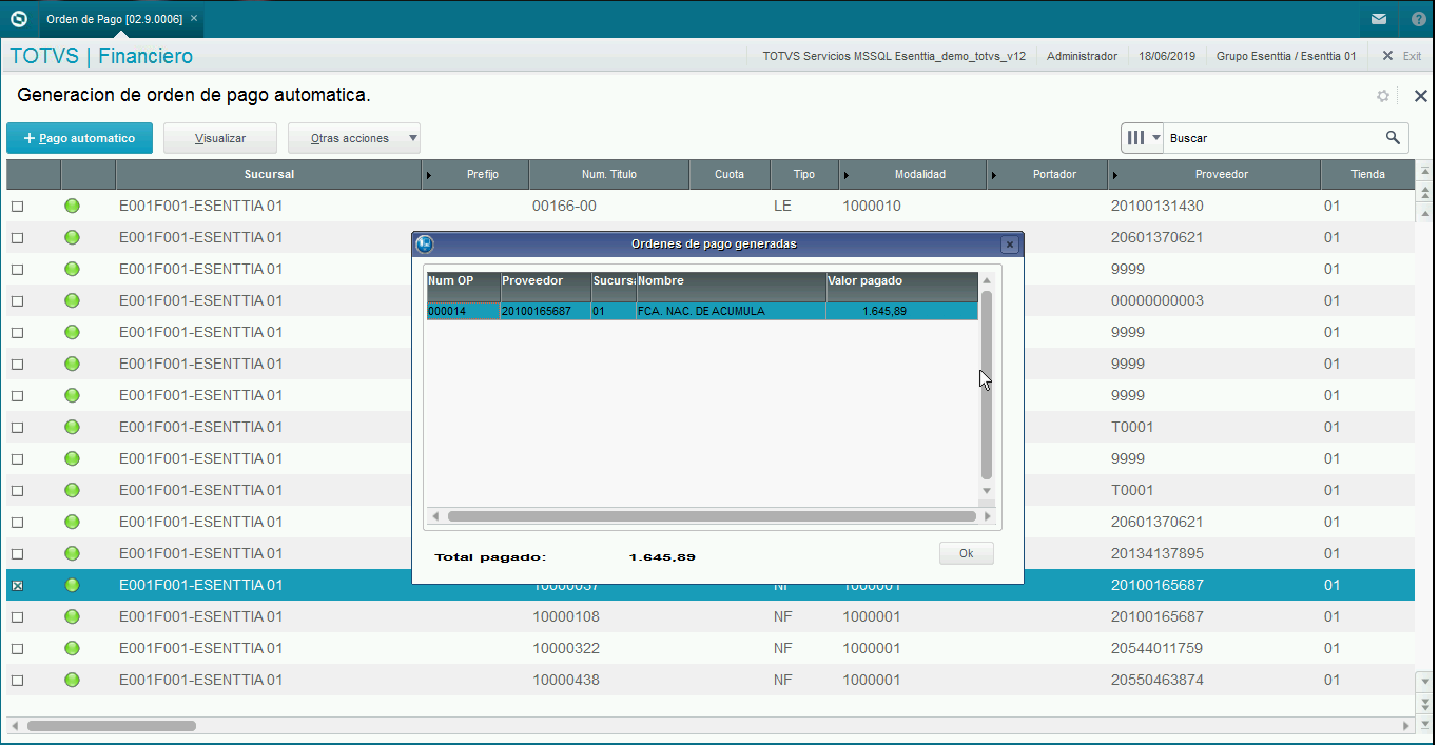This screenshot has width=1435, height=745.
Task: Click the dialog horizontal scrollbar thumb
Action: click(x=711, y=516)
